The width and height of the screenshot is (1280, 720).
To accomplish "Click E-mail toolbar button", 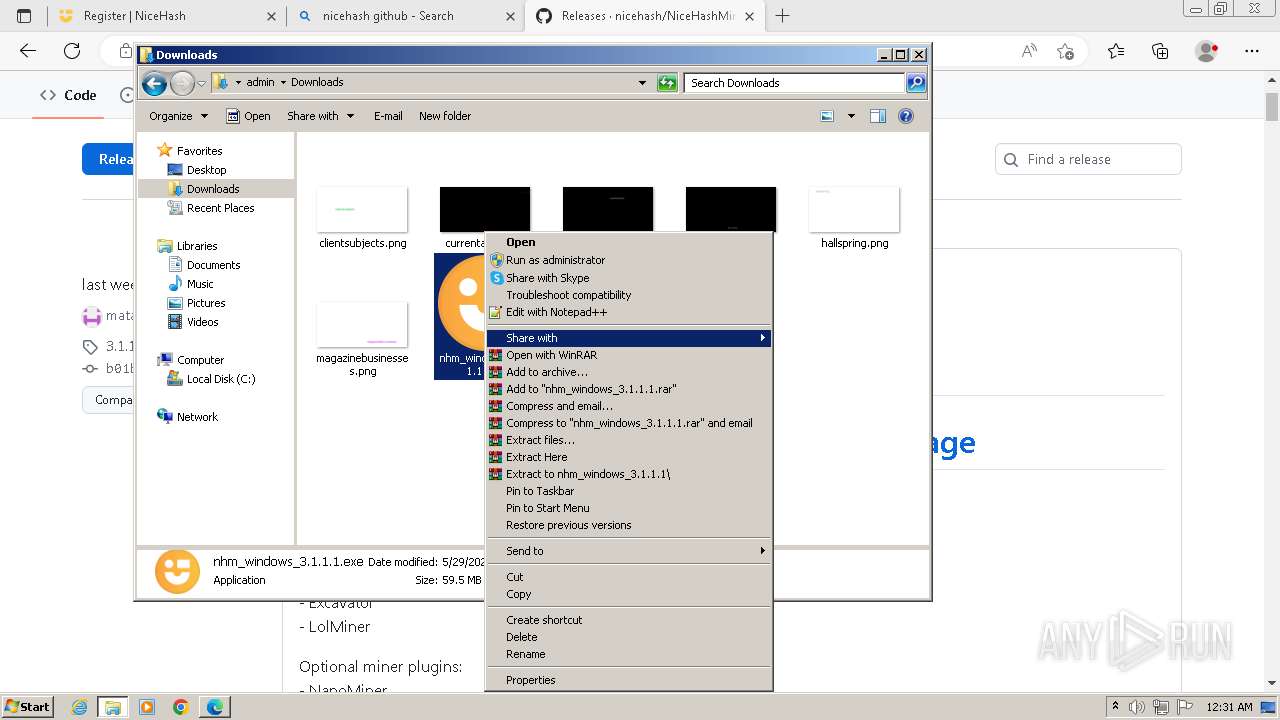I will tap(388, 116).
